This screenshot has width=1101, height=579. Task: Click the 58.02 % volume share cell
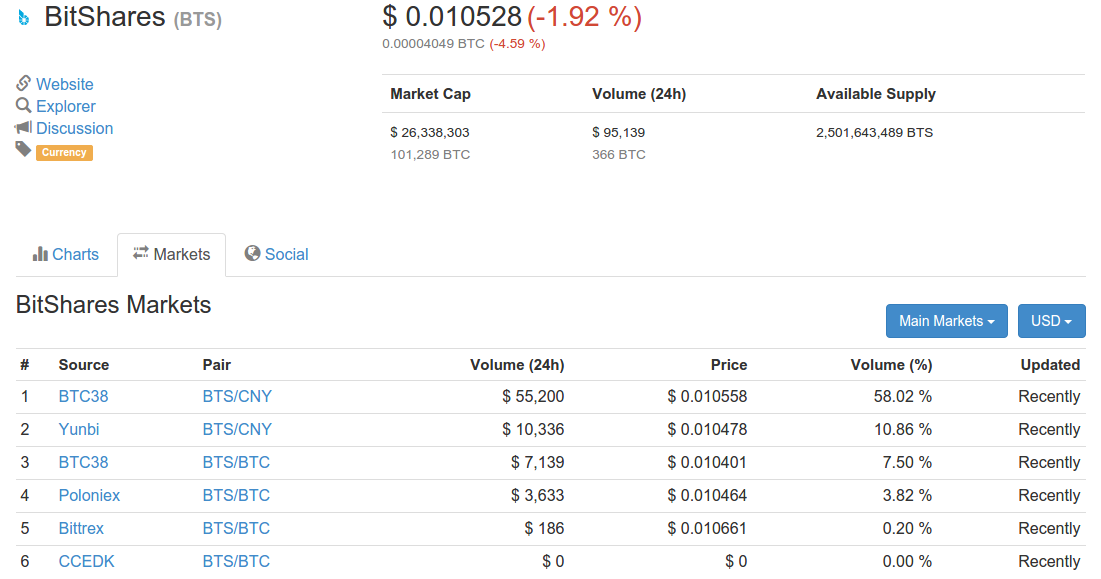902,397
